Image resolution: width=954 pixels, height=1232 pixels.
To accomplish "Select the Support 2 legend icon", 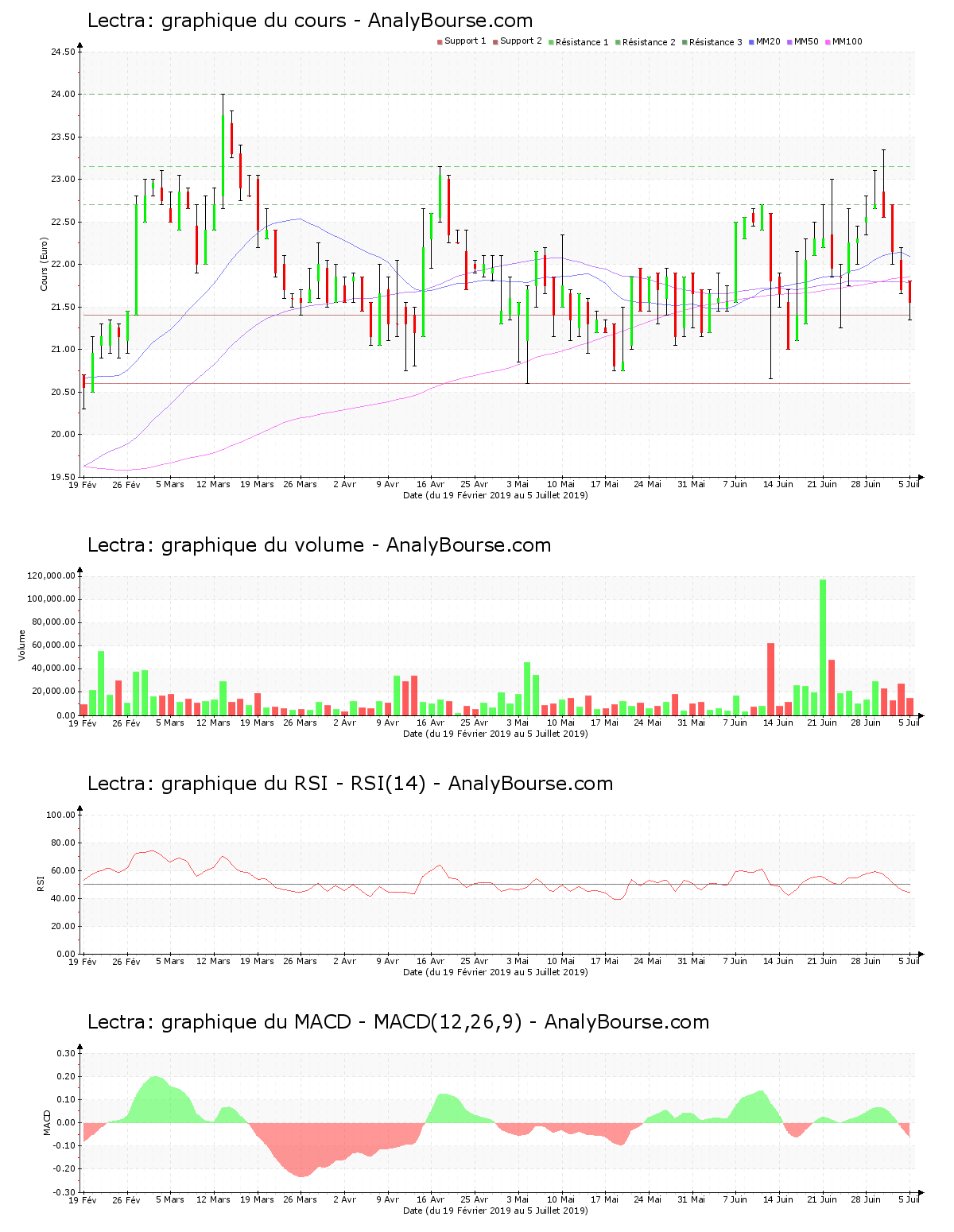I will coord(494,42).
